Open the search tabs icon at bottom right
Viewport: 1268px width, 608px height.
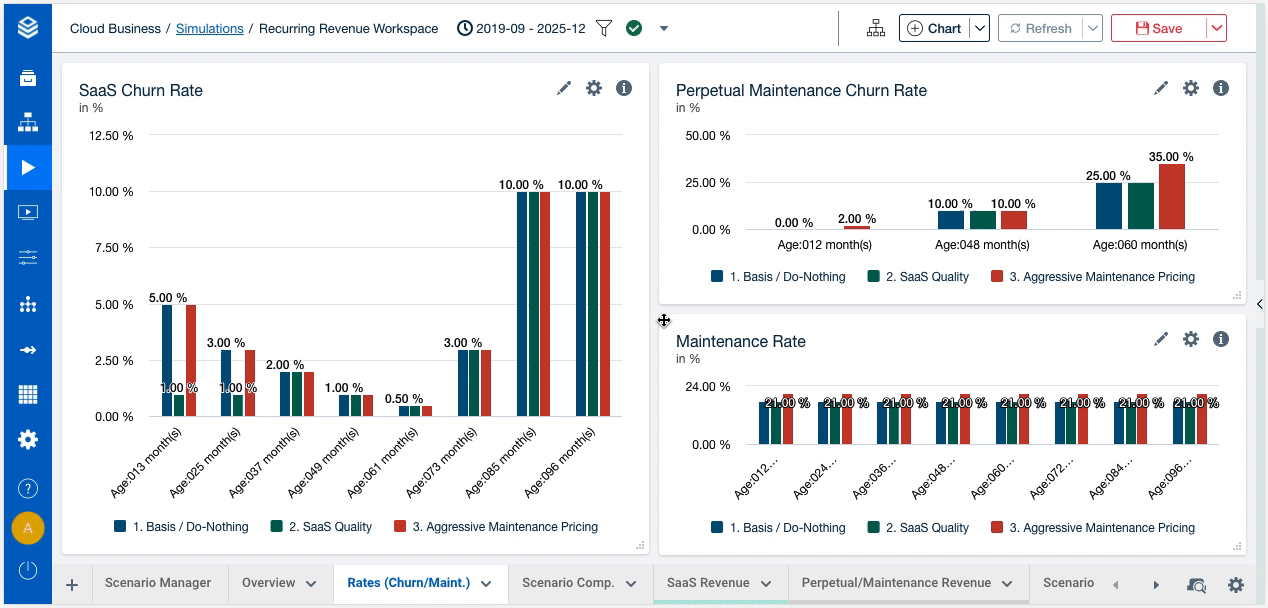(x=1196, y=585)
